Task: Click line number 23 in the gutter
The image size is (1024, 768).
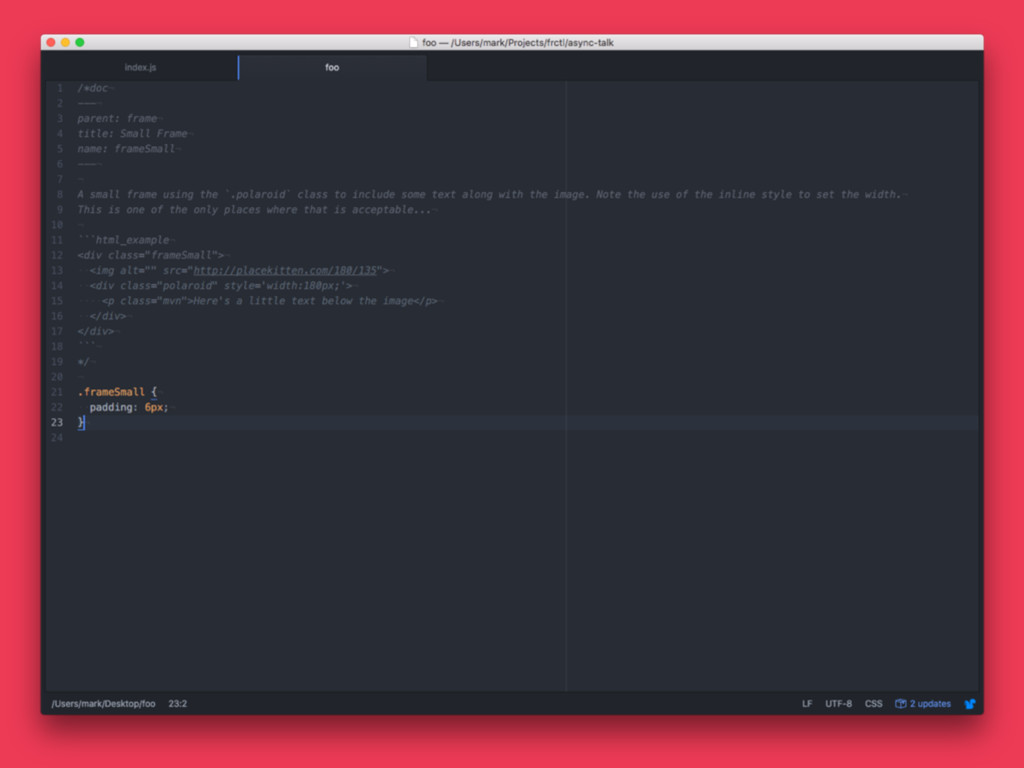Action: coord(57,423)
